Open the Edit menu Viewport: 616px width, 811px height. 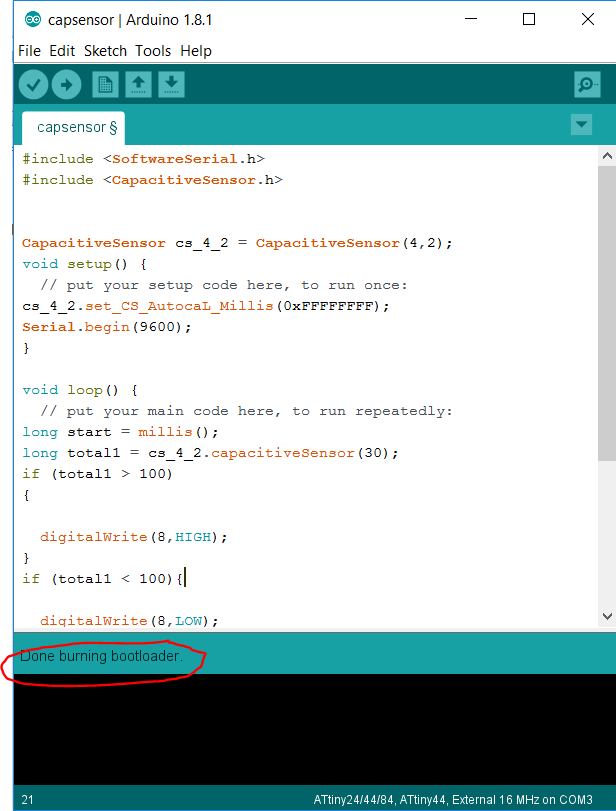click(x=62, y=51)
